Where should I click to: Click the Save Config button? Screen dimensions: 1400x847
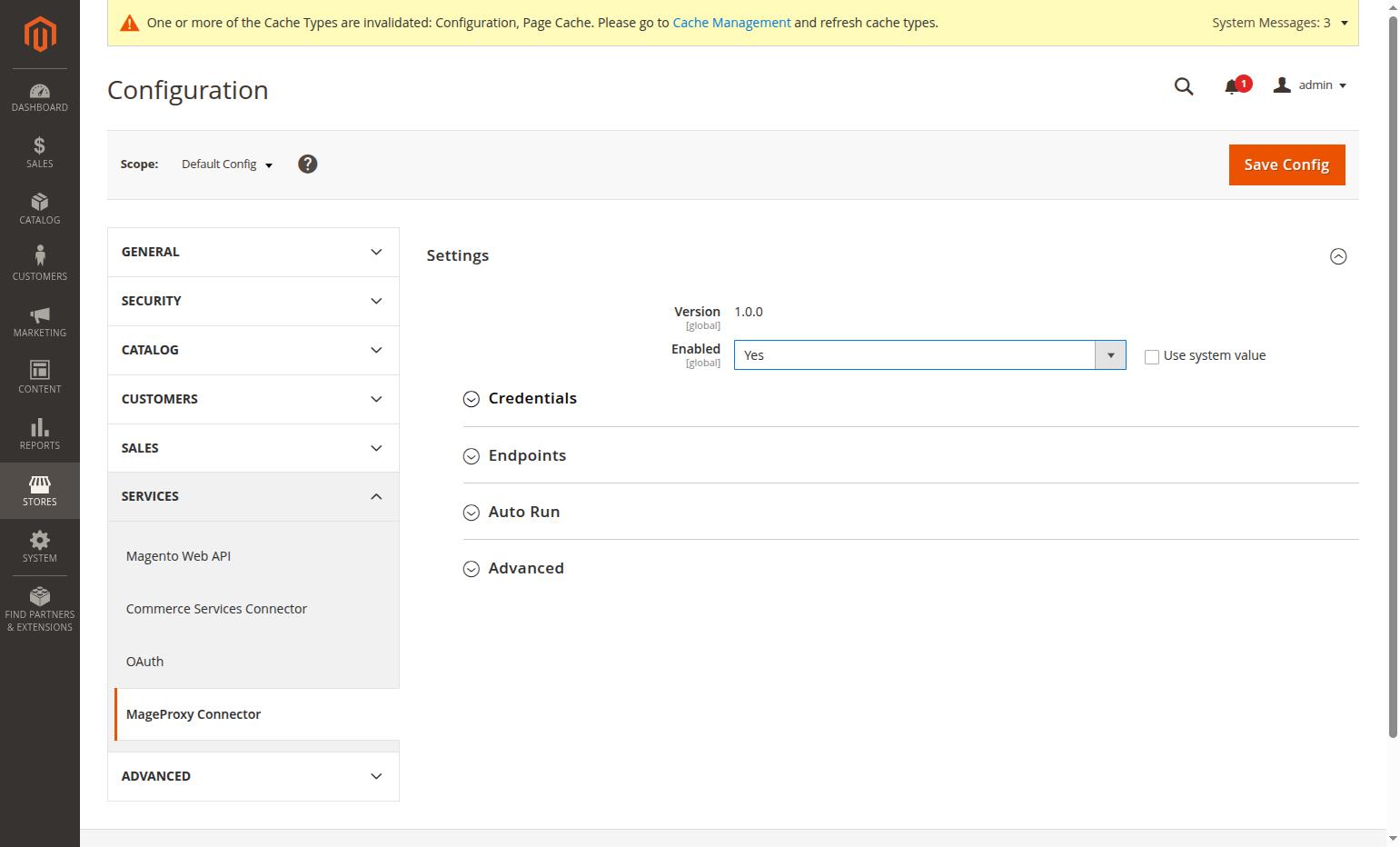(1286, 164)
